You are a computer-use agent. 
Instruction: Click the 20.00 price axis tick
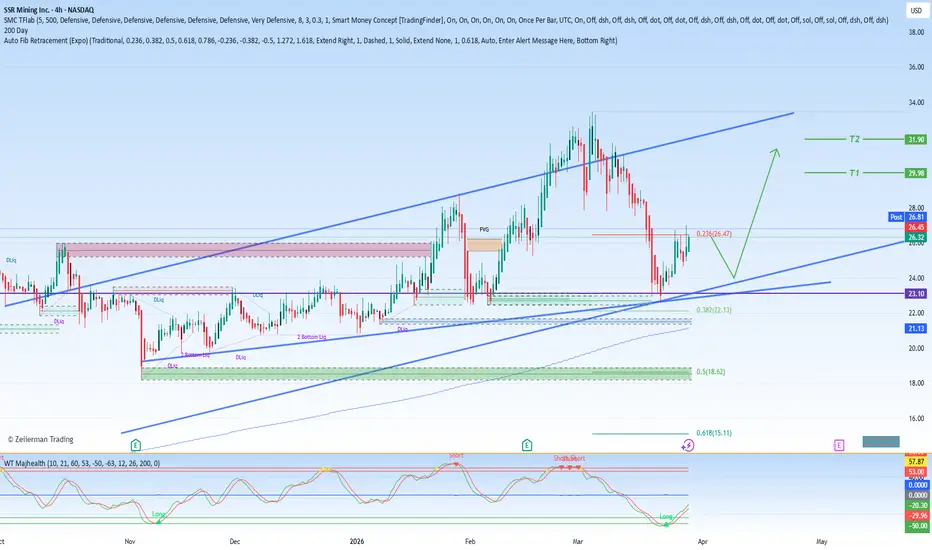(916, 348)
